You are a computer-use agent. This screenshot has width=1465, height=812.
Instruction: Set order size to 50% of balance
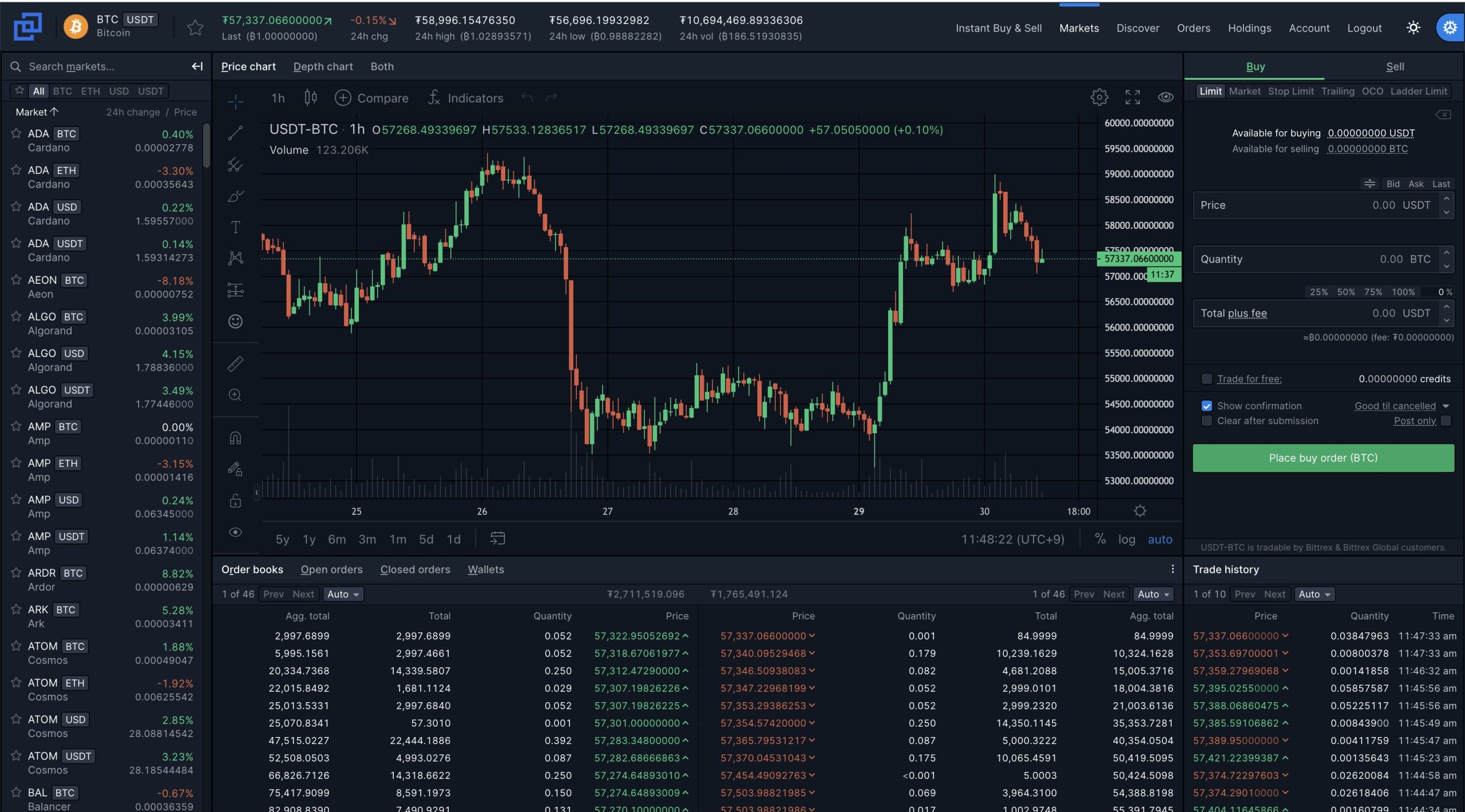[x=1346, y=292]
